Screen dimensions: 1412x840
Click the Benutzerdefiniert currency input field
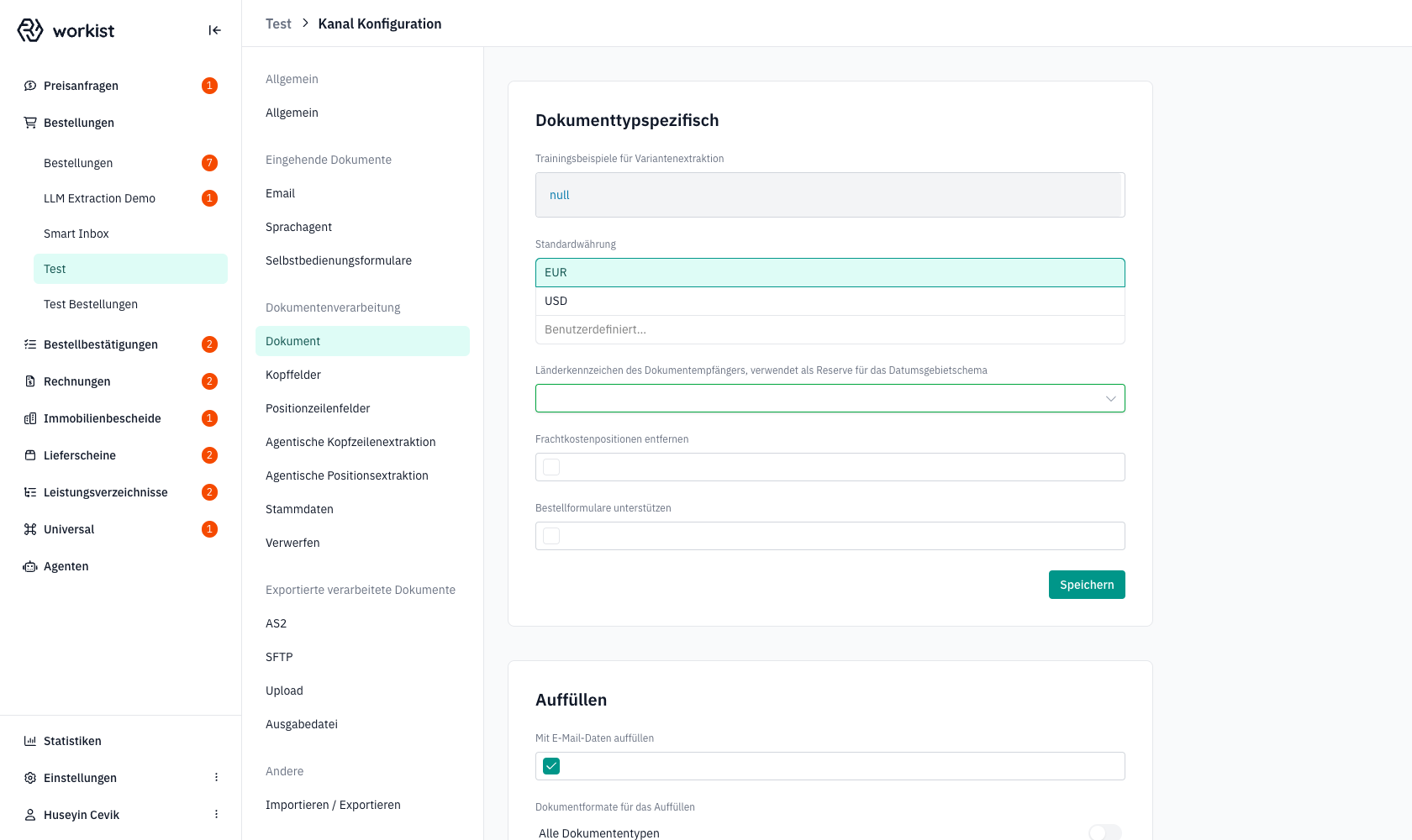(830, 329)
